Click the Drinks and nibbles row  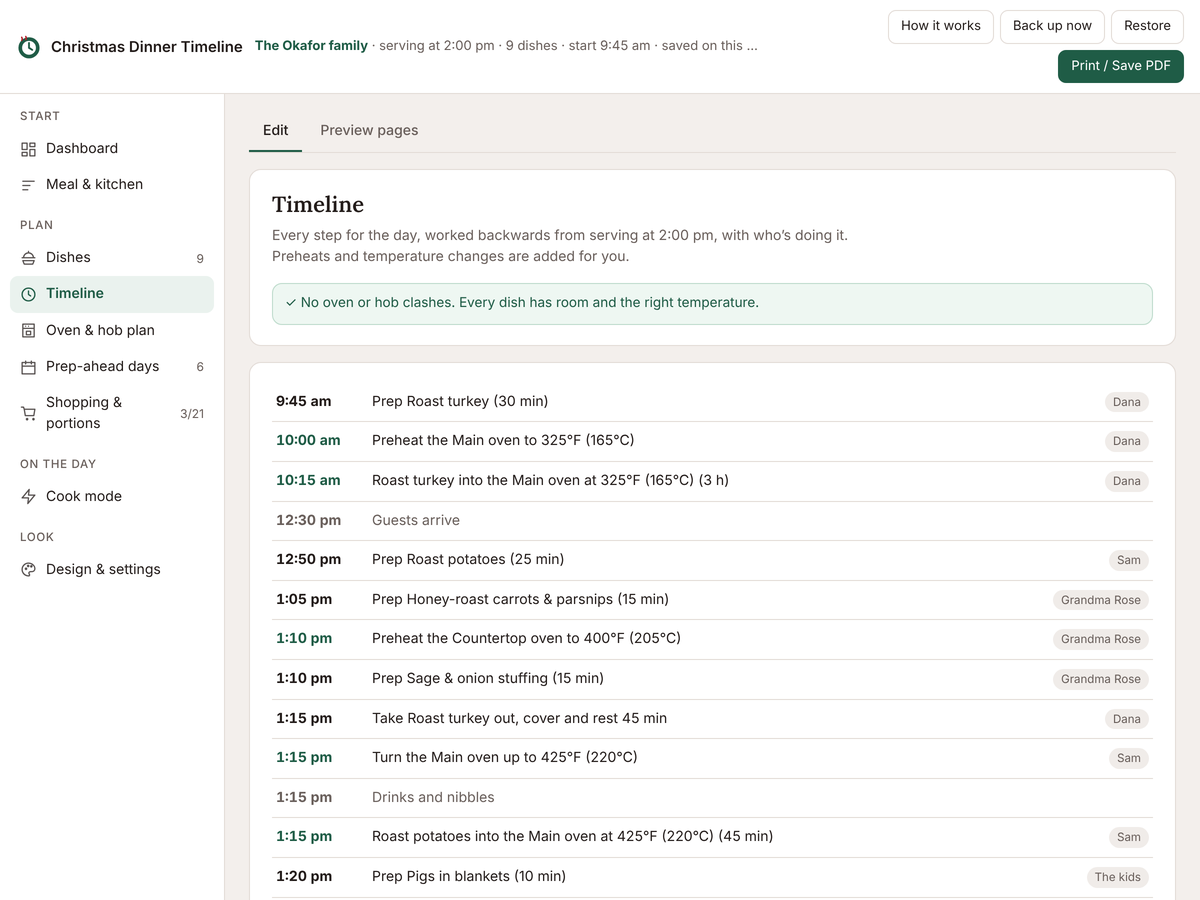(x=712, y=798)
